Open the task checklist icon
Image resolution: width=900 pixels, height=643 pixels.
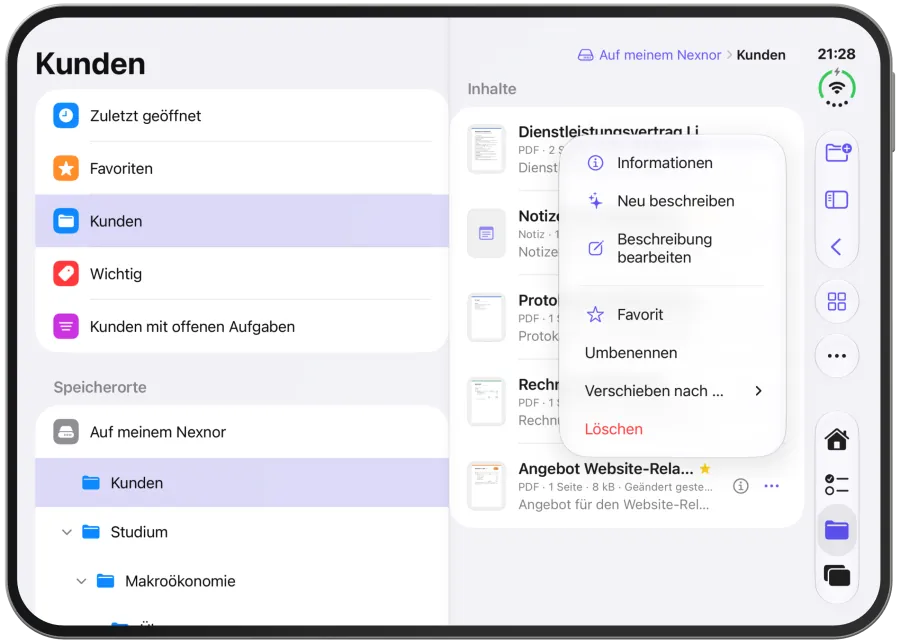[x=837, y=485]
